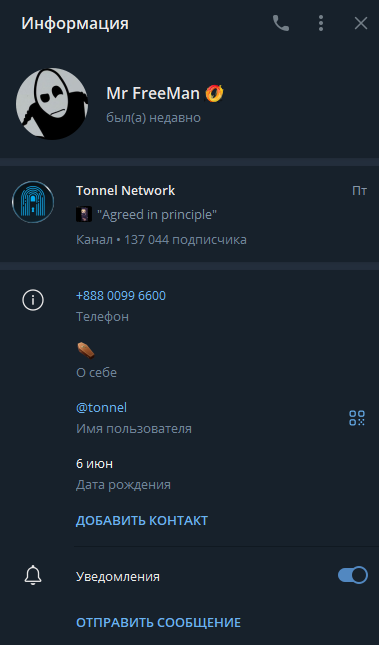Click the notifications bell icon
379x645 pixels.
pyautogui.click(x=33, y=575)
